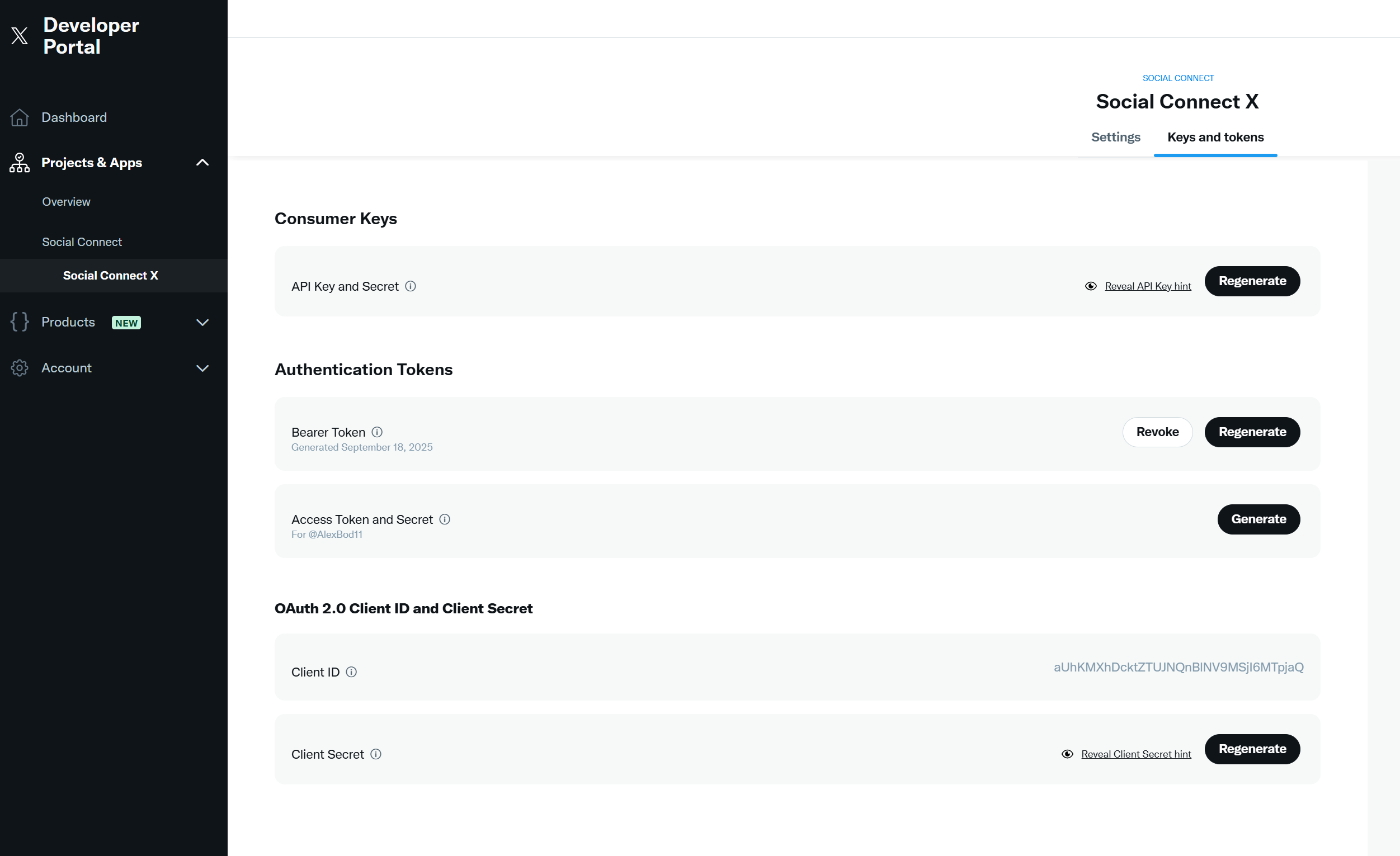Click the Dashboard home icon

pyautogui.click(x=20, y=117)
